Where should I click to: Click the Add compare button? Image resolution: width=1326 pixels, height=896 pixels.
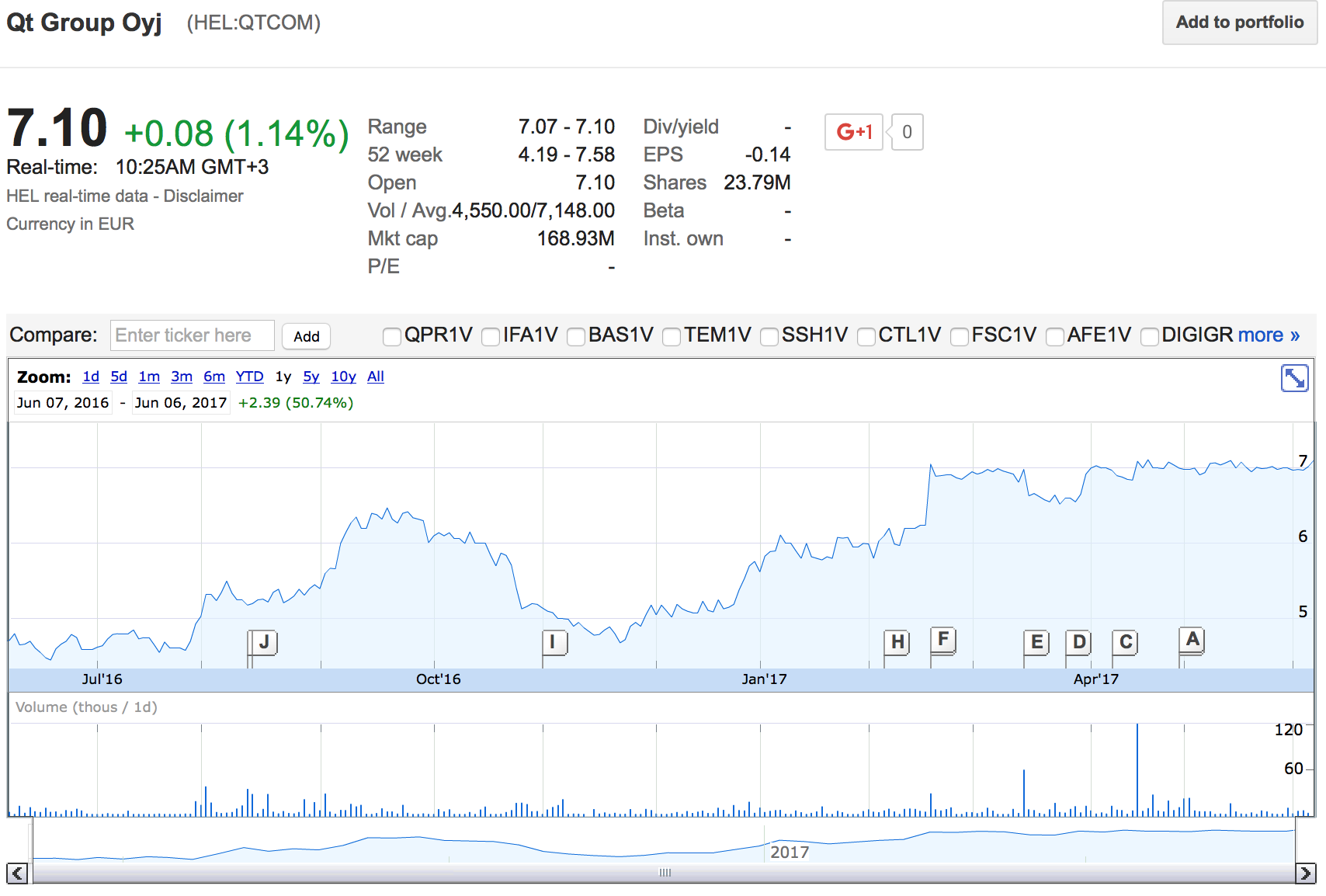tap(307, 336)
